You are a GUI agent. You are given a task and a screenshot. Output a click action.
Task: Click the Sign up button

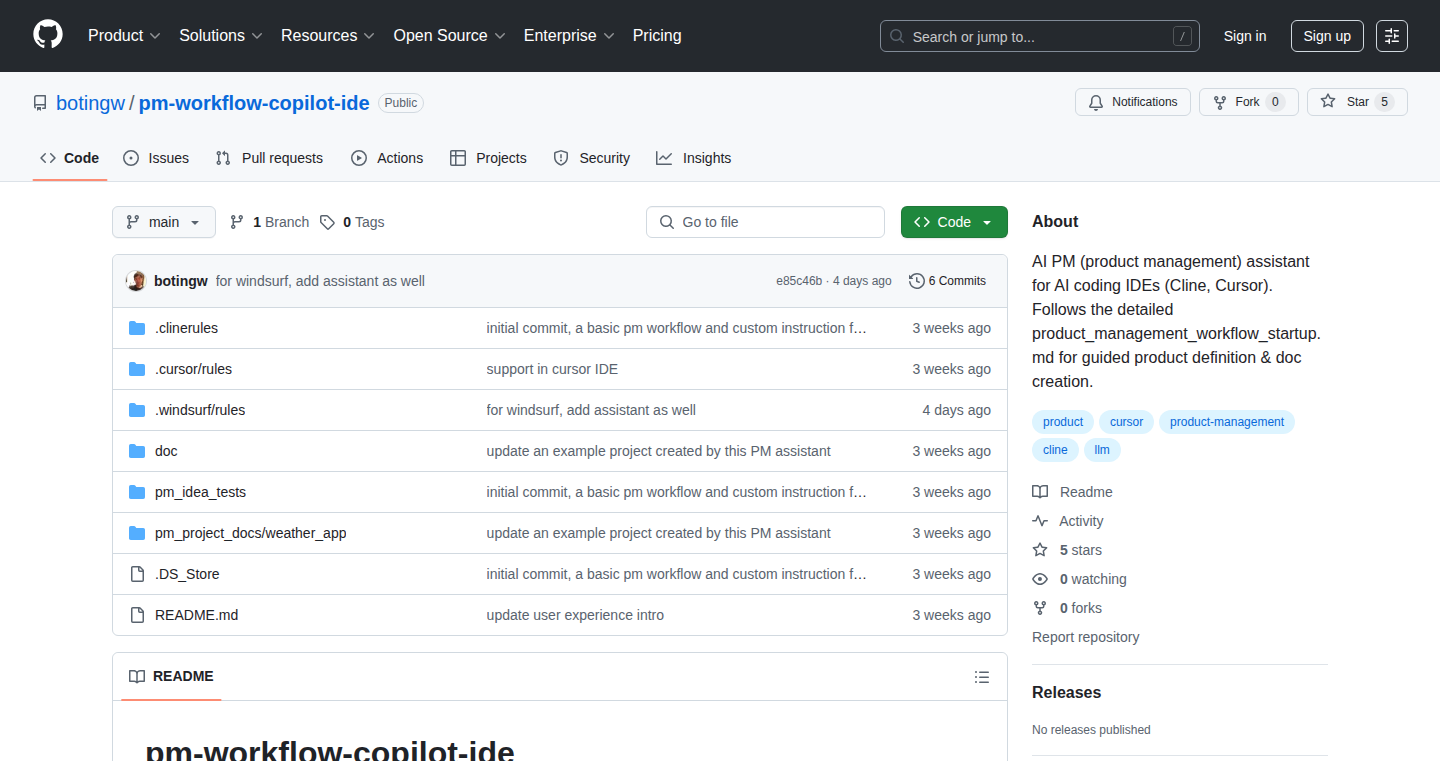coord(1327,36)
